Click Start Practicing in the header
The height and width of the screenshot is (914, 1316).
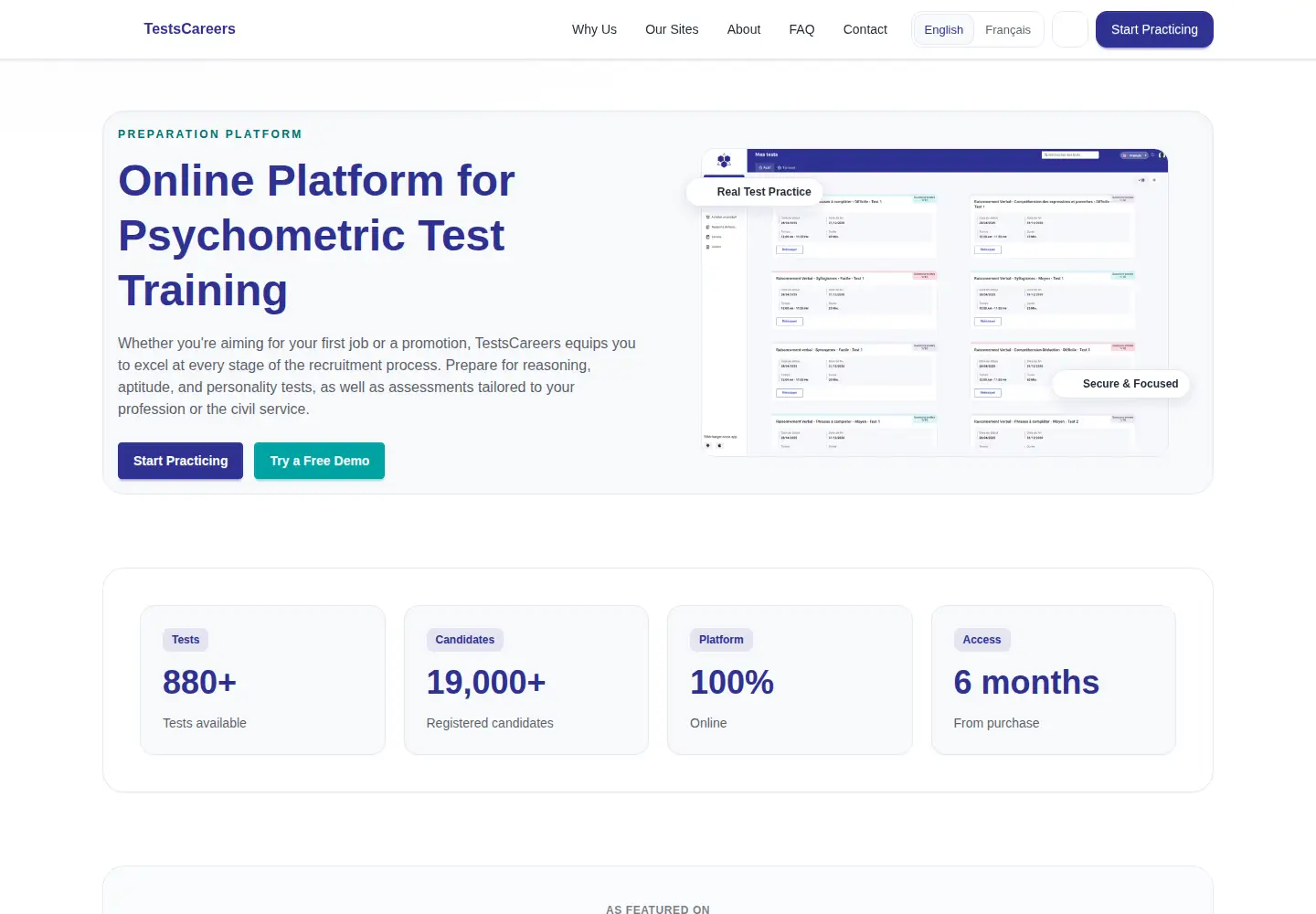click(x=1154, y=29)
